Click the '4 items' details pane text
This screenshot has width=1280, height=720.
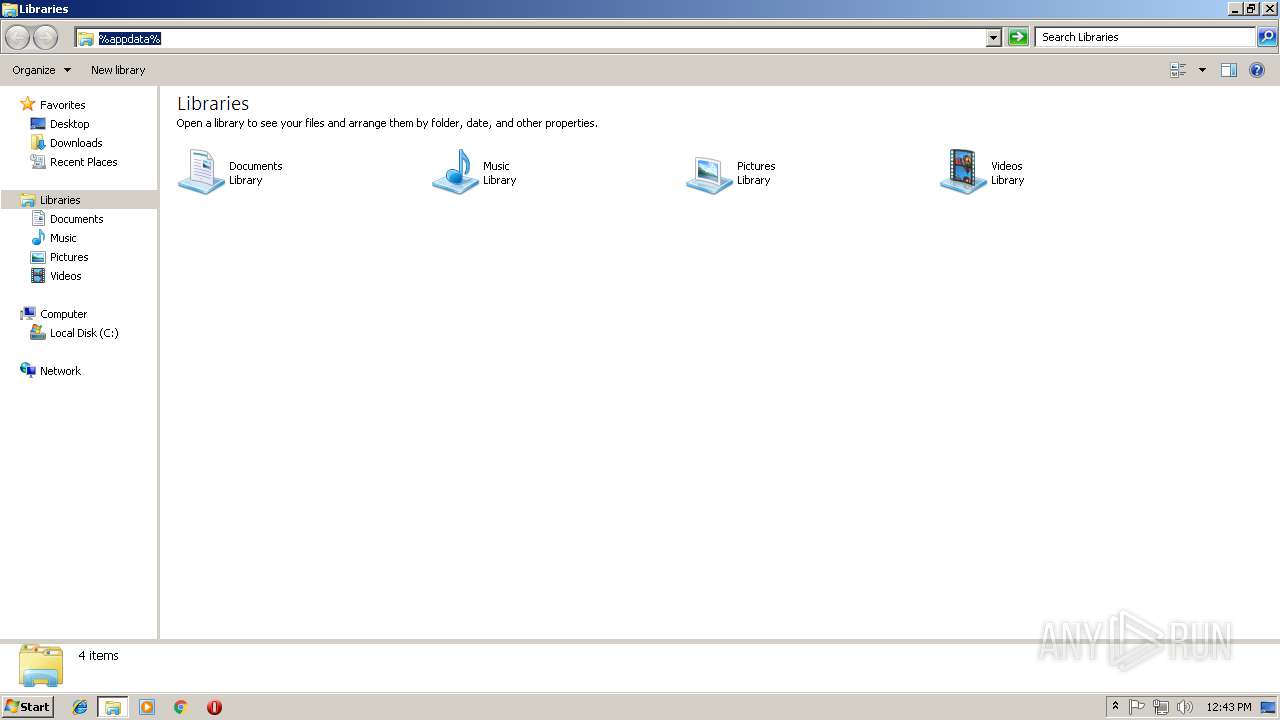[98, 656]
